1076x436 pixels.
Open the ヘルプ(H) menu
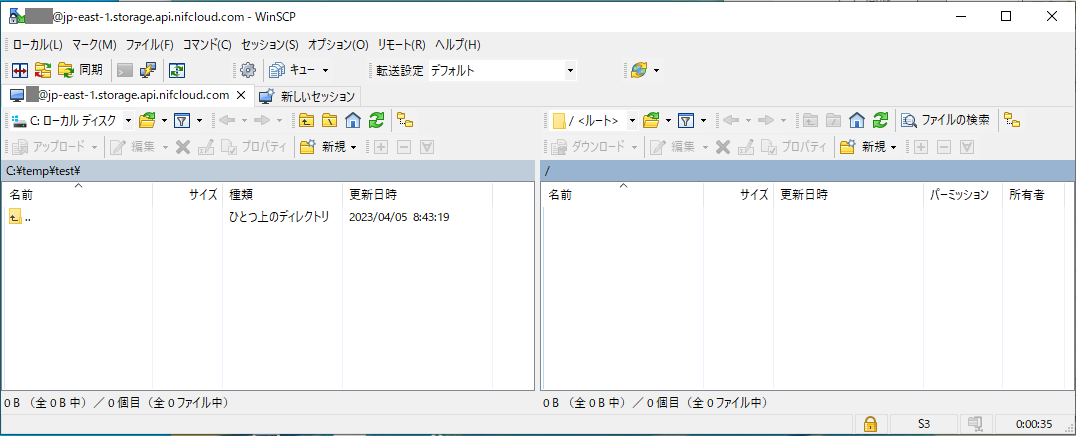click(x=458, y=45)
